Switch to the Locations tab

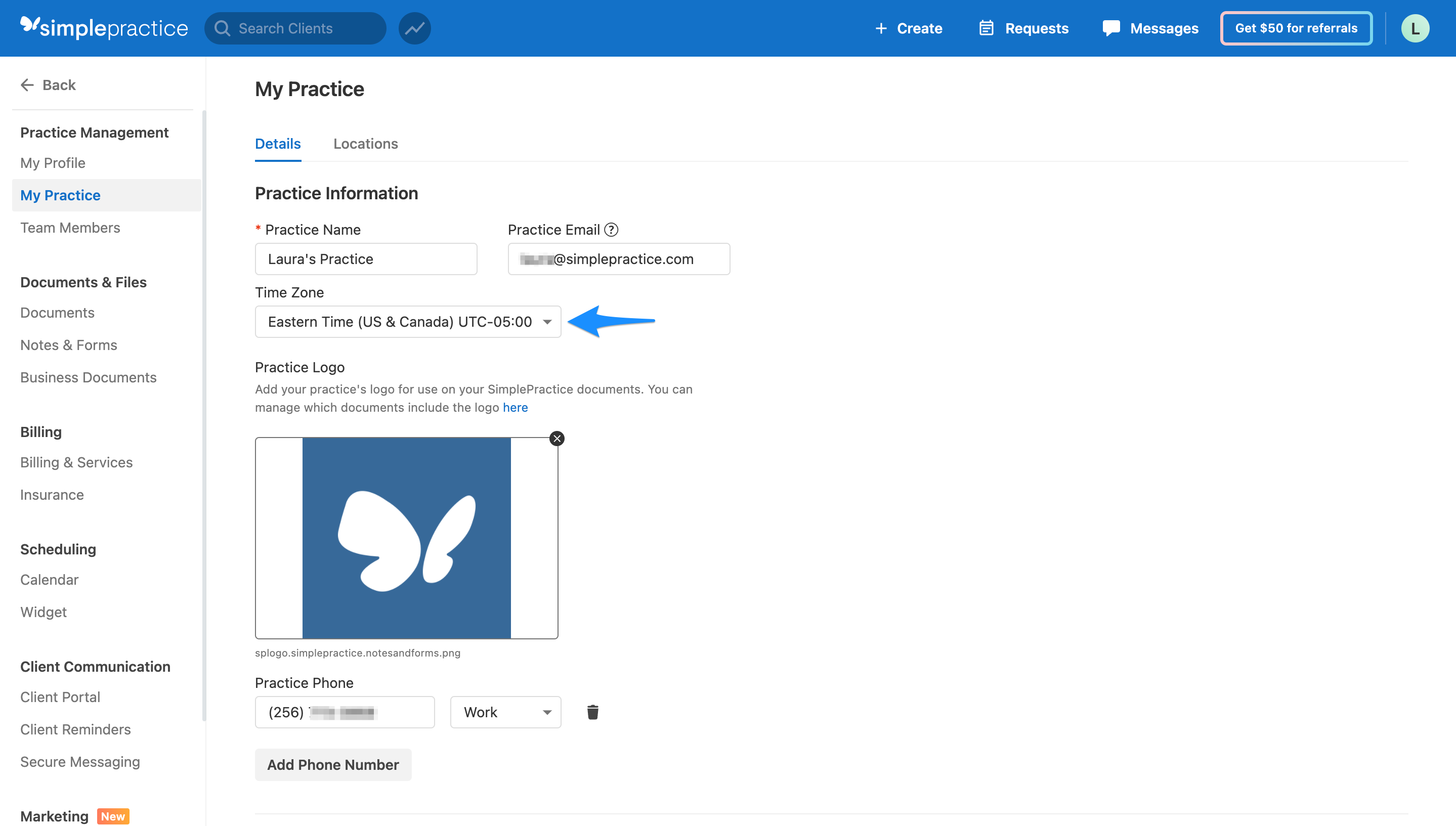(x=365, y=144)
